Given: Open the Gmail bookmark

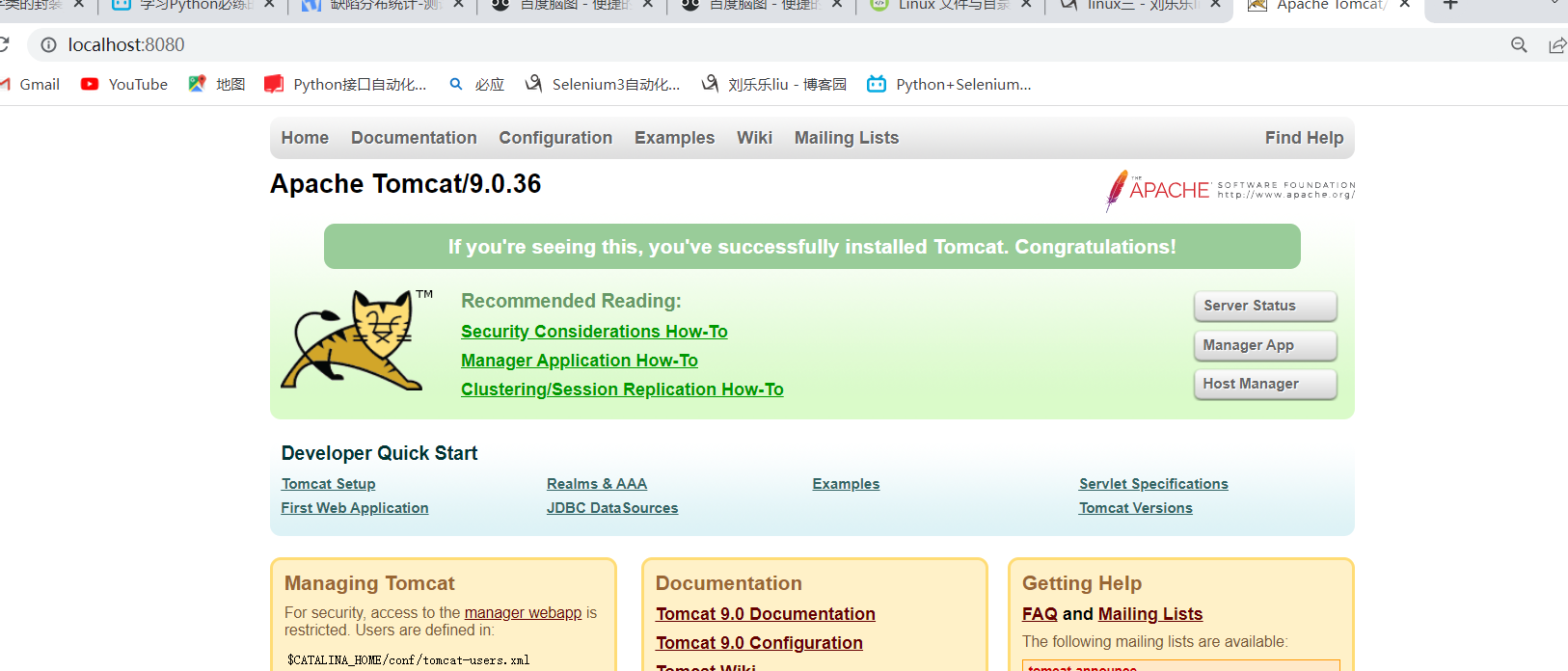Looking at the screenshot, I should 30,85.
